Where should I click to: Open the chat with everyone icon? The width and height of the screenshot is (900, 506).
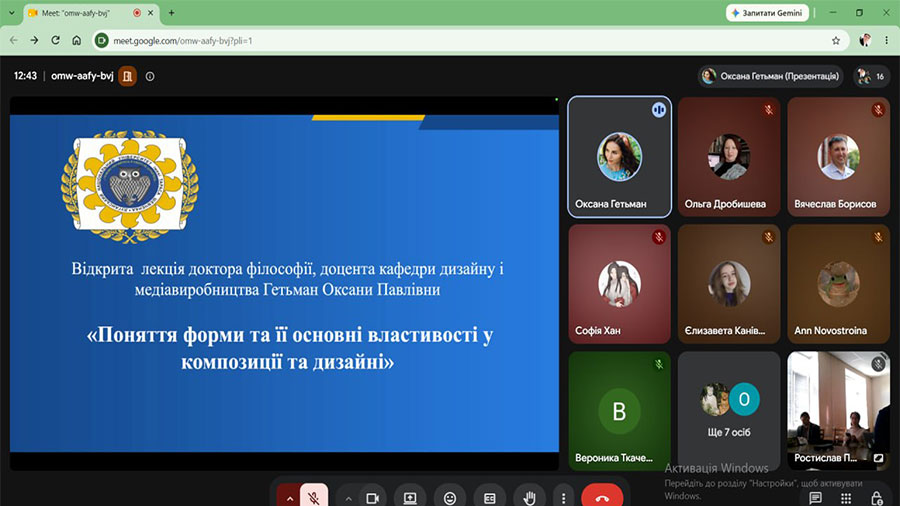point(815,497)
